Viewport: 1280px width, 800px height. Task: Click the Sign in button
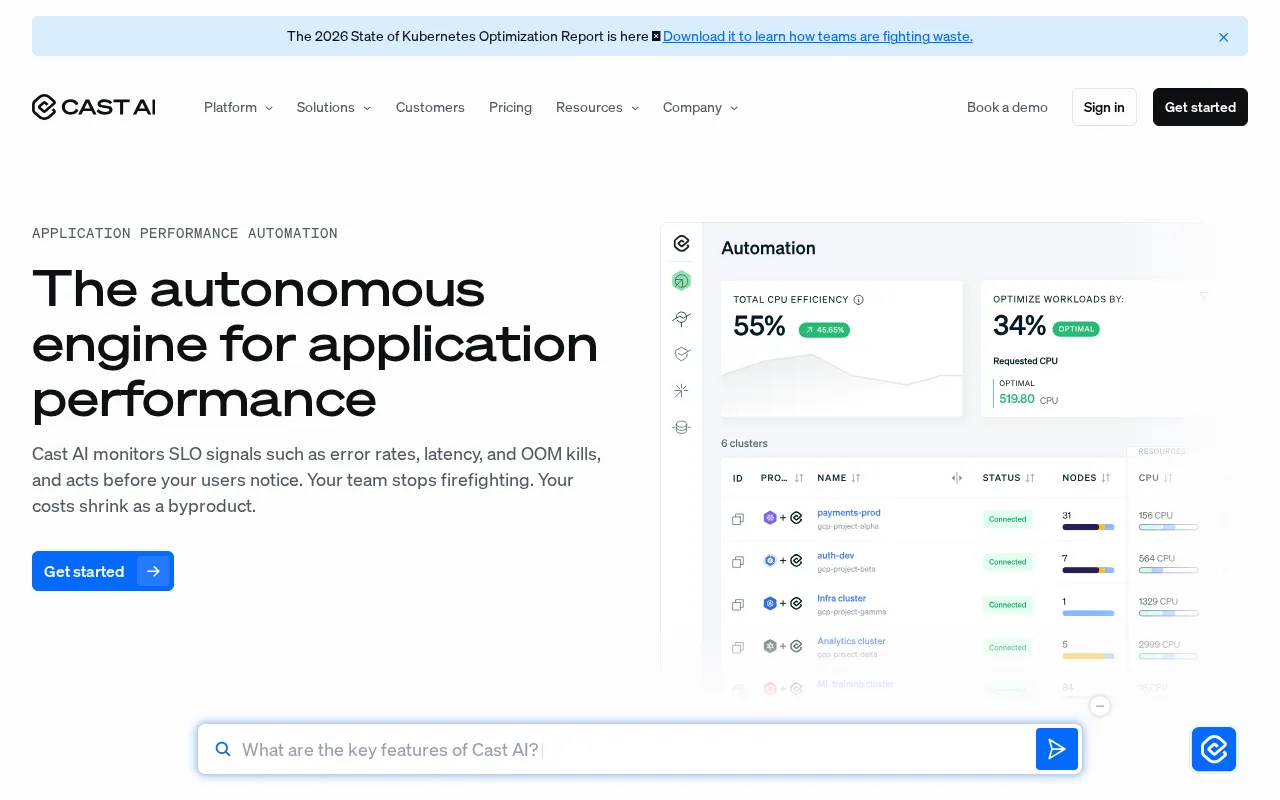(1104, 107)
